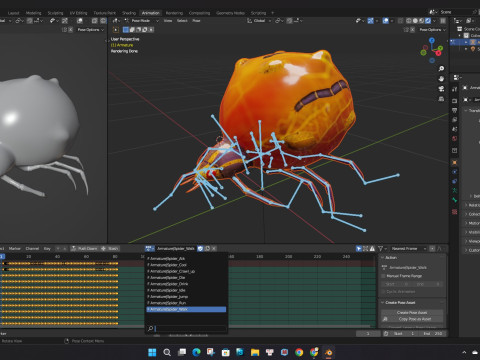Open the Channel menu in dope sheet
This screenshot has height=360, width=480.
[32, 249]
